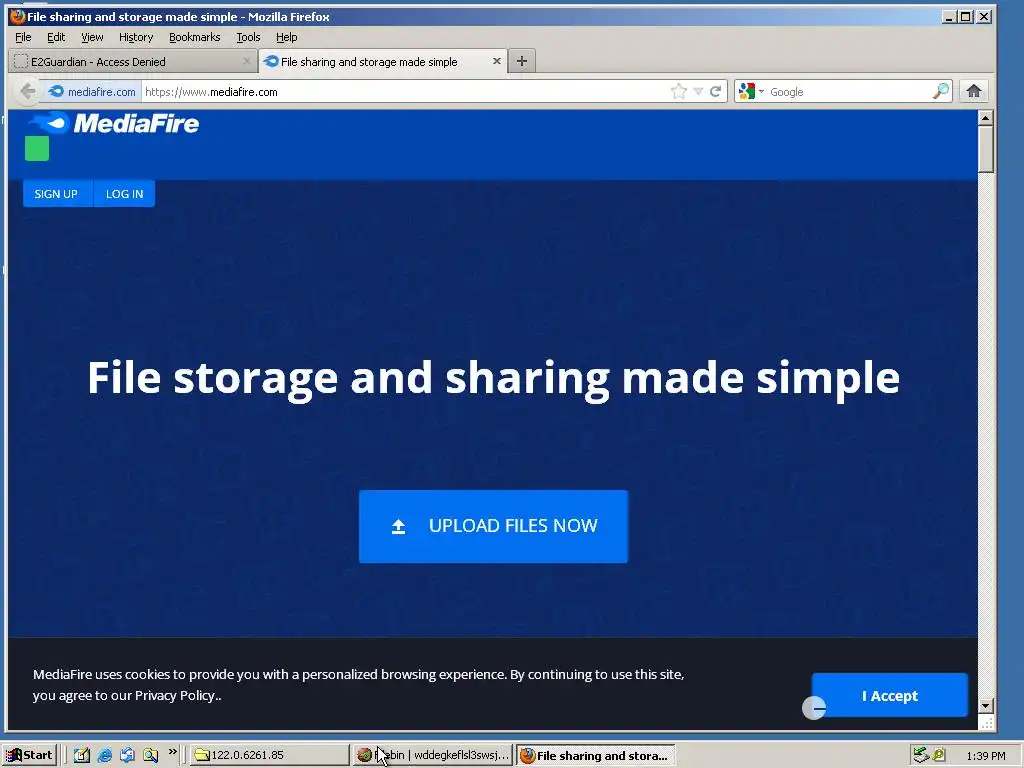Click the vertical scrollbar thumb
1024x768 pixels.
pyautogui.click(x=986, y=150)
